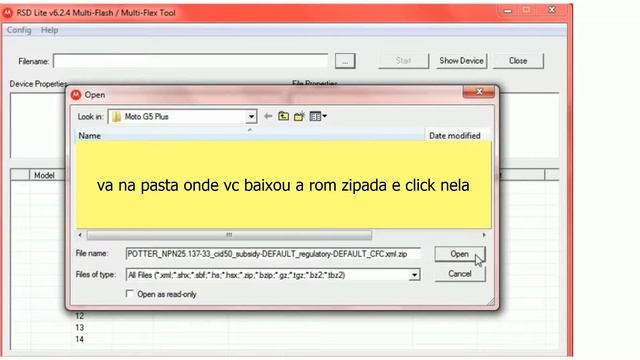
Task: Click the left scroll arrow of file list
Action: [x=80, y=235]
